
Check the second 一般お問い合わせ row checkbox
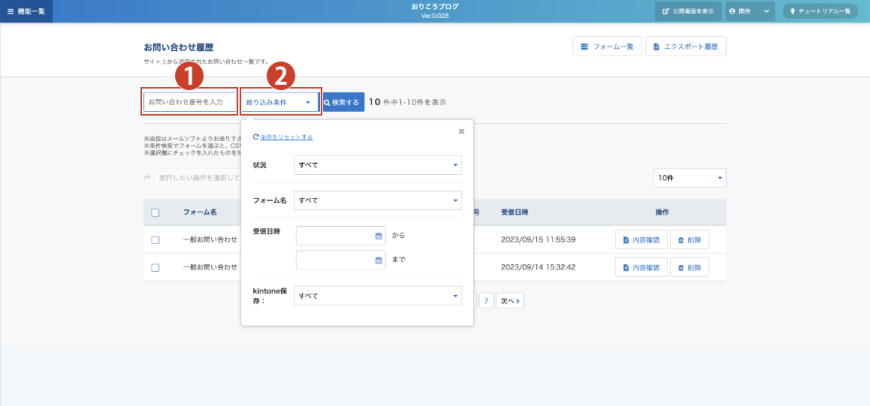coord(155,268)
